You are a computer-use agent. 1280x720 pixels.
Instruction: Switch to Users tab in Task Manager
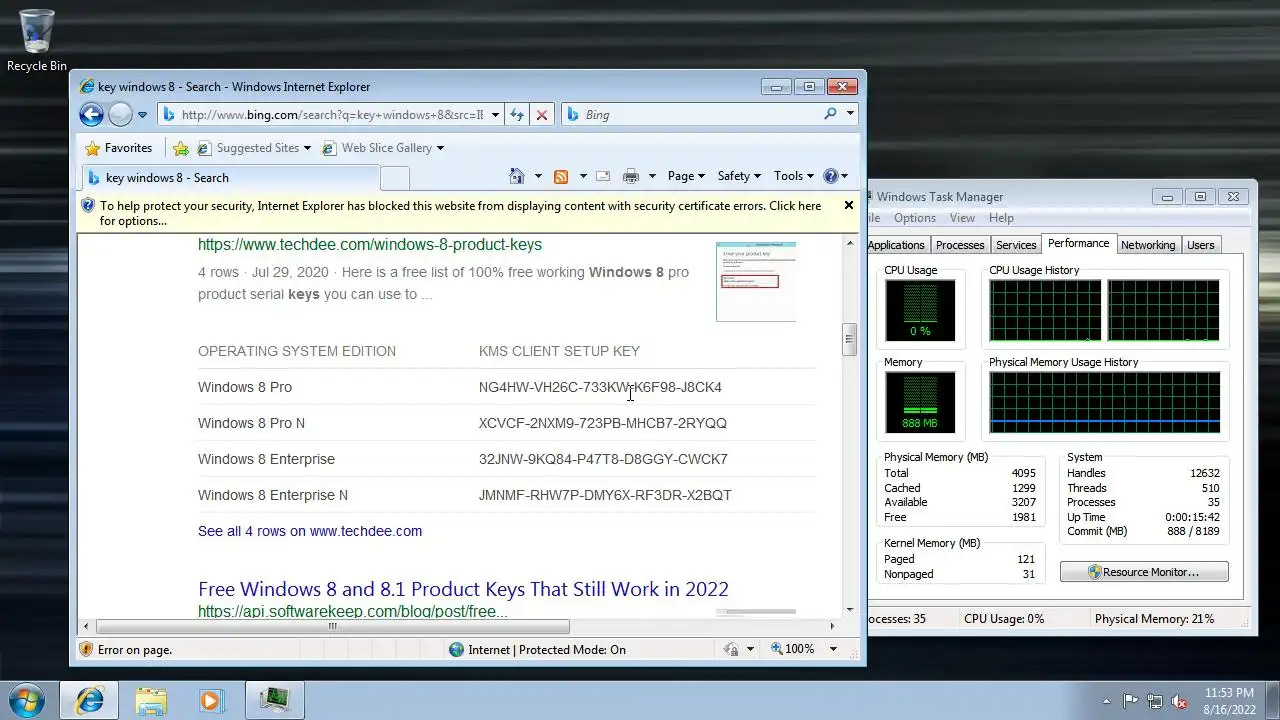1201,245
